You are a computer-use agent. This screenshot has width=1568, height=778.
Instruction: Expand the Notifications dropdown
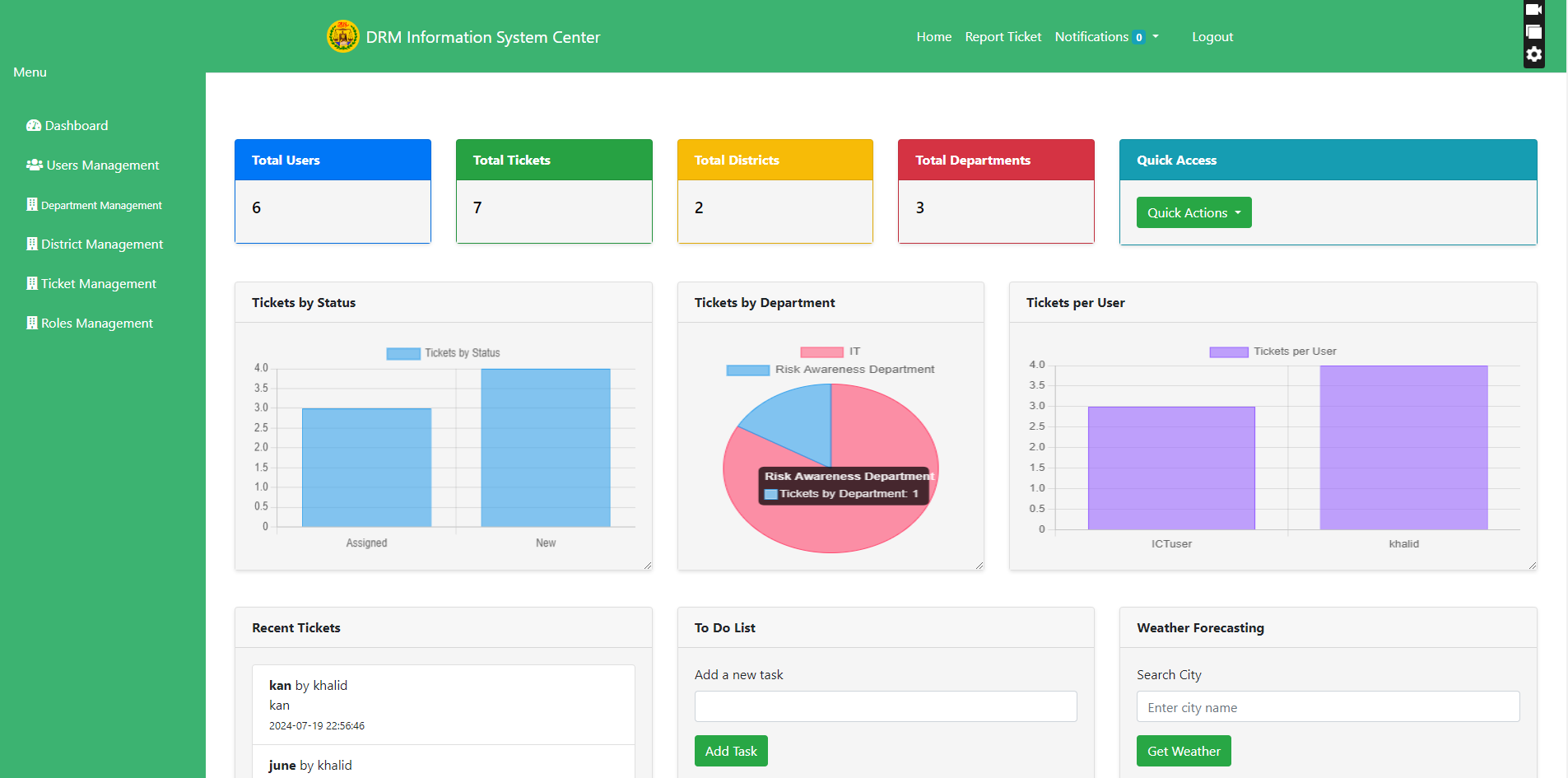1105,37
